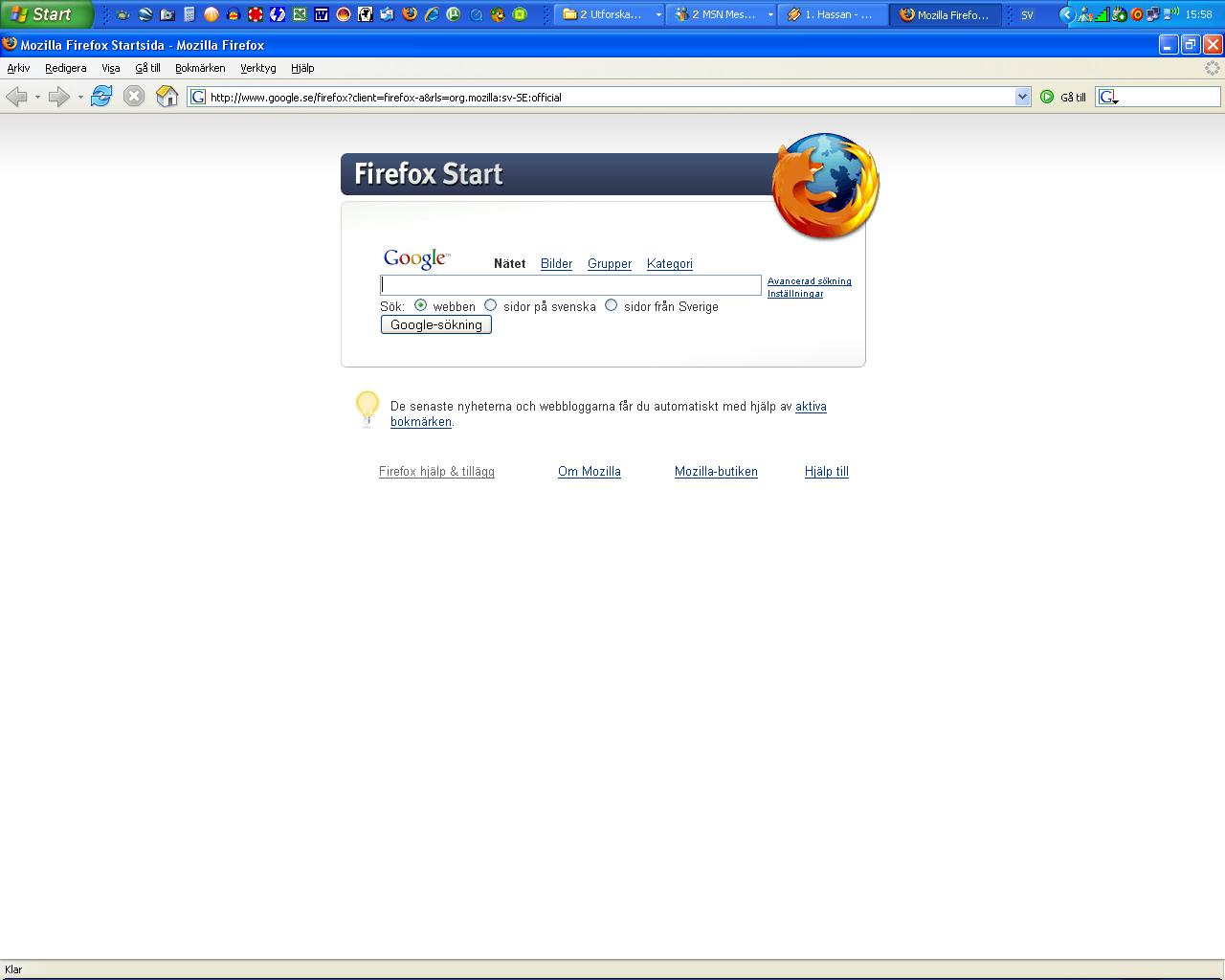Open the Grupper search link
The width and height of the screenshot is (1225, 980).
pyautogui.click(x=610, y=263)
